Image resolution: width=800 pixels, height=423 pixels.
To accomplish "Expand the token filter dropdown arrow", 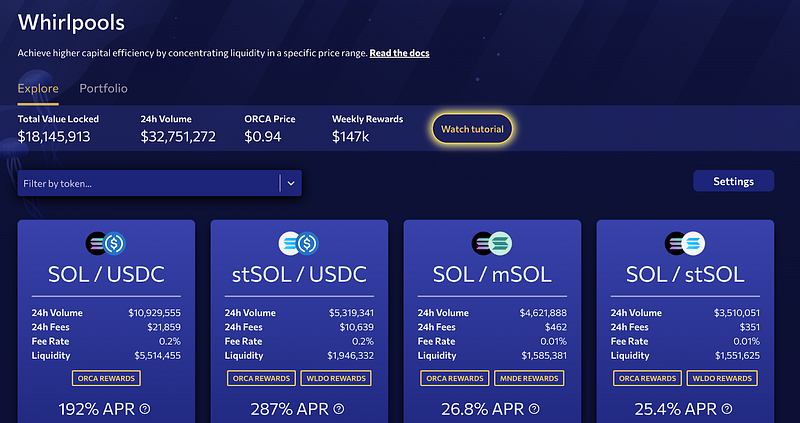I will (x=290, y=183).
